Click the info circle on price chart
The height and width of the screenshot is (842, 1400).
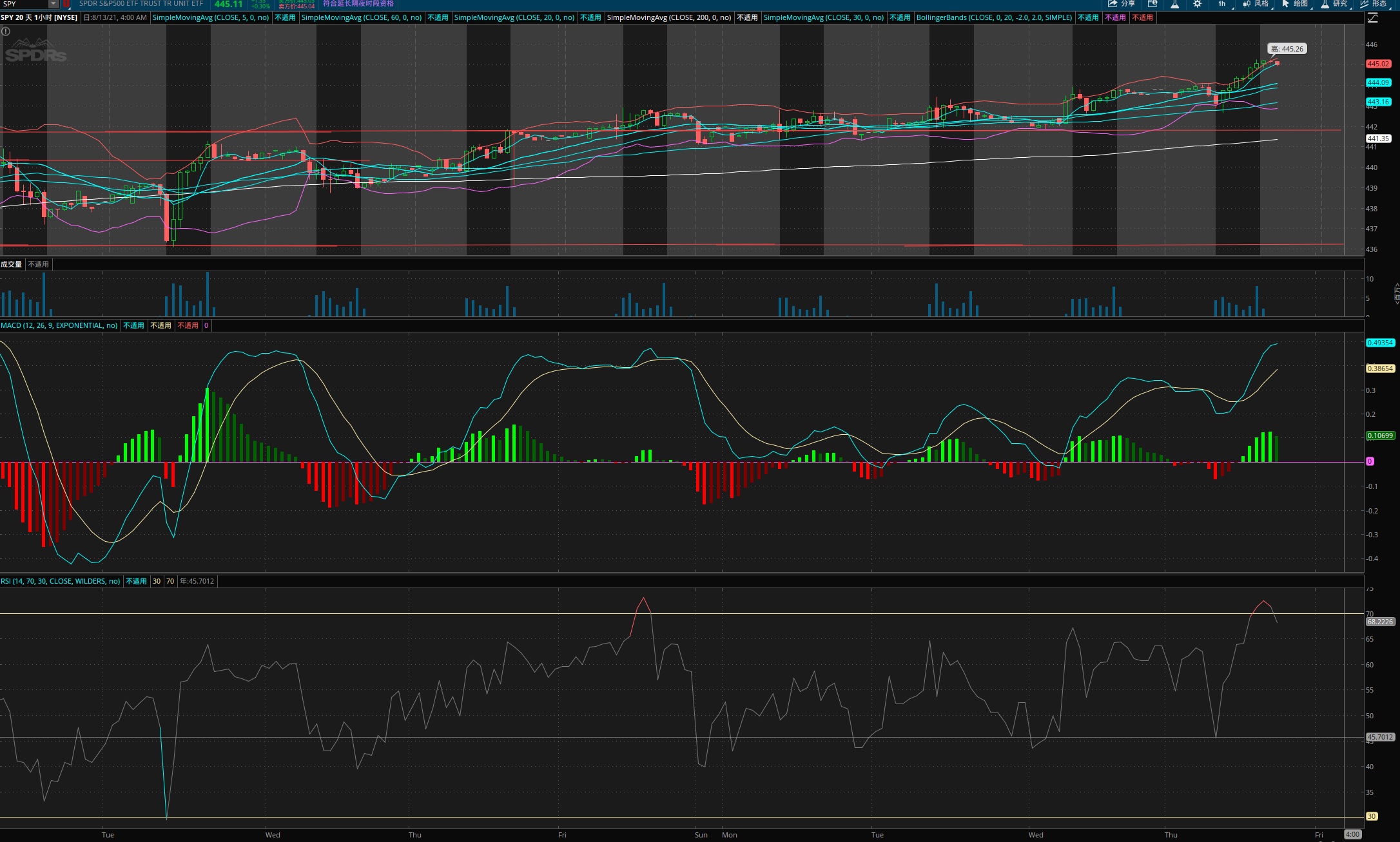click(6, 31)
